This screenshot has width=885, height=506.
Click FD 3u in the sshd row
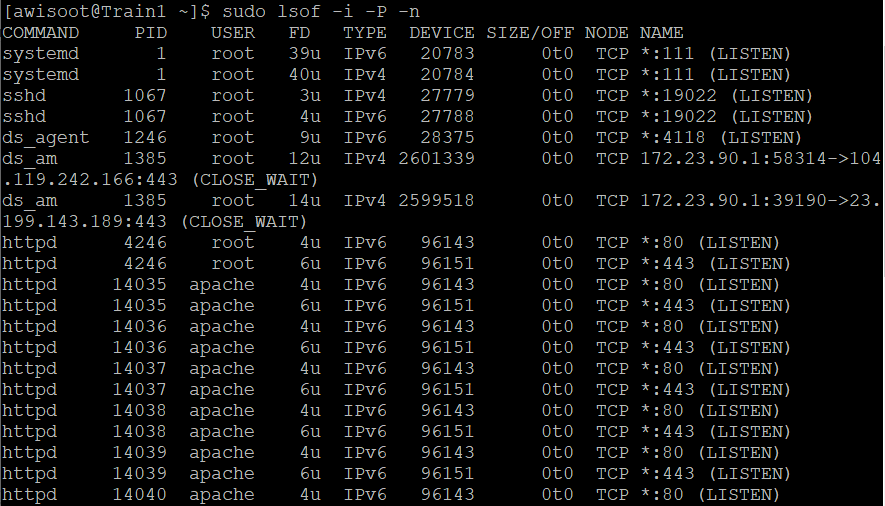pyautogui.click(x=310, y=96)
